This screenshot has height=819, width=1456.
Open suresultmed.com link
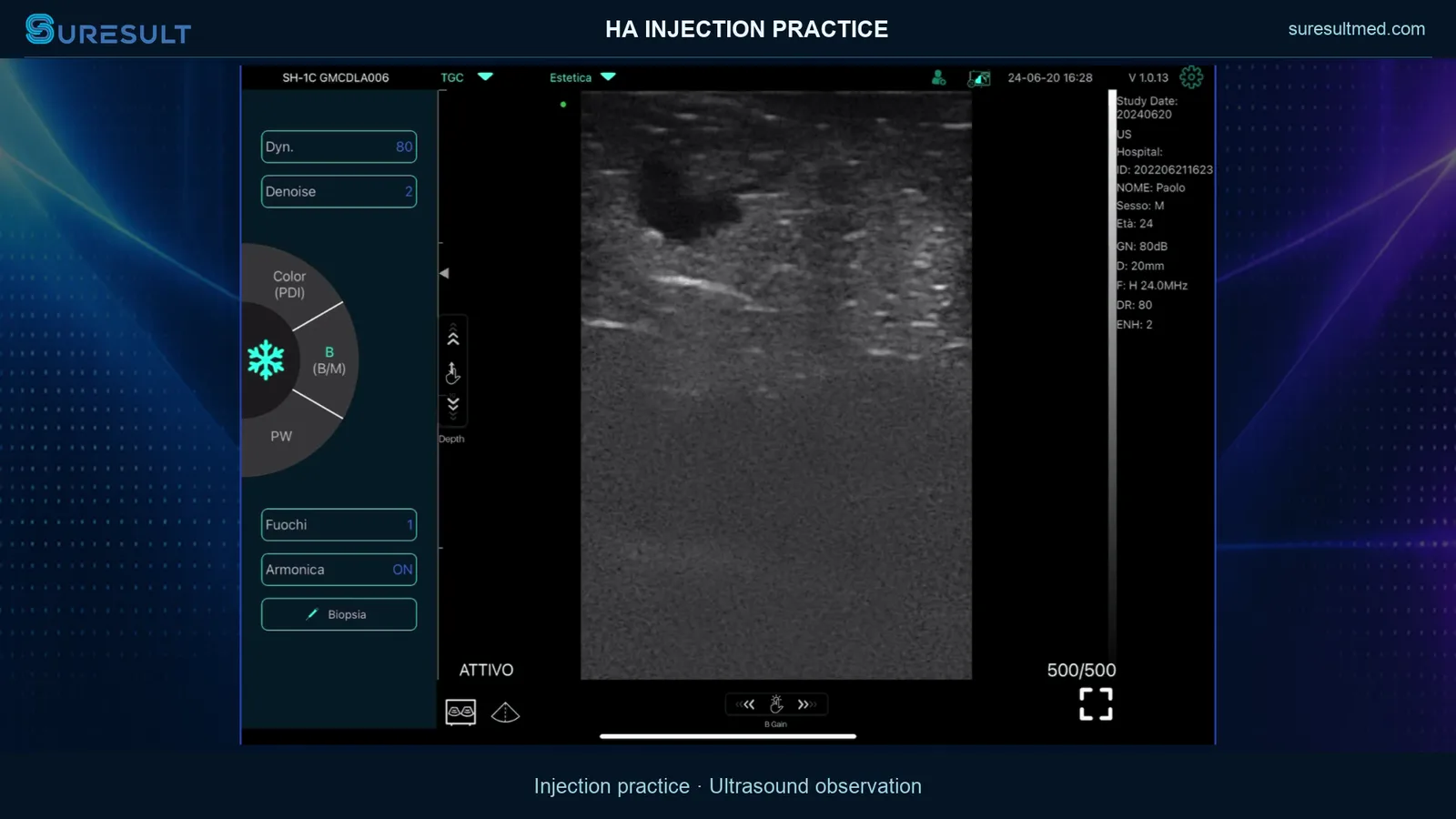[1356, 29]
